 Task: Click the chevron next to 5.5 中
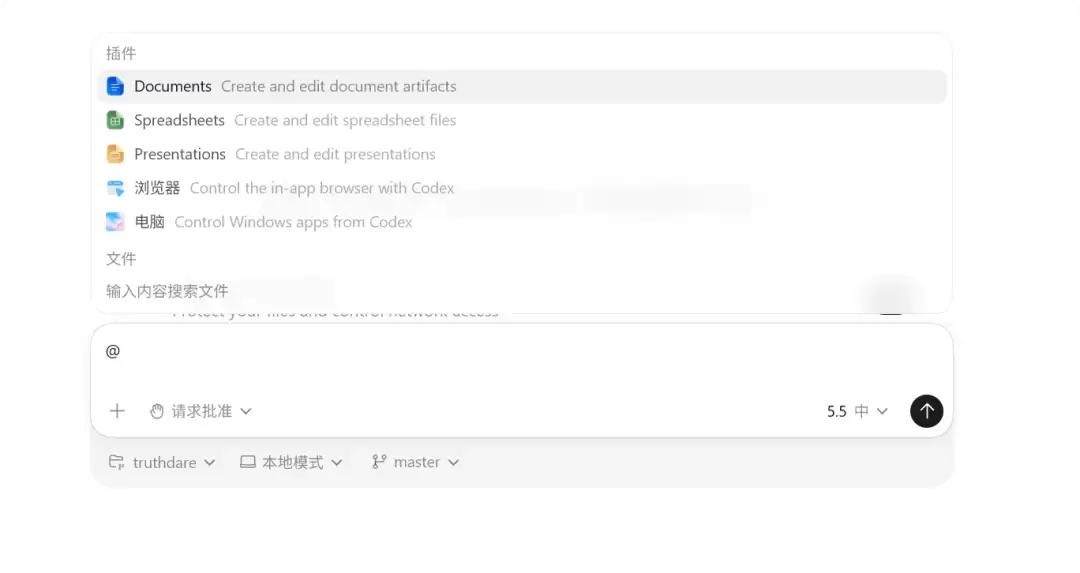click(x=882, y=411)
